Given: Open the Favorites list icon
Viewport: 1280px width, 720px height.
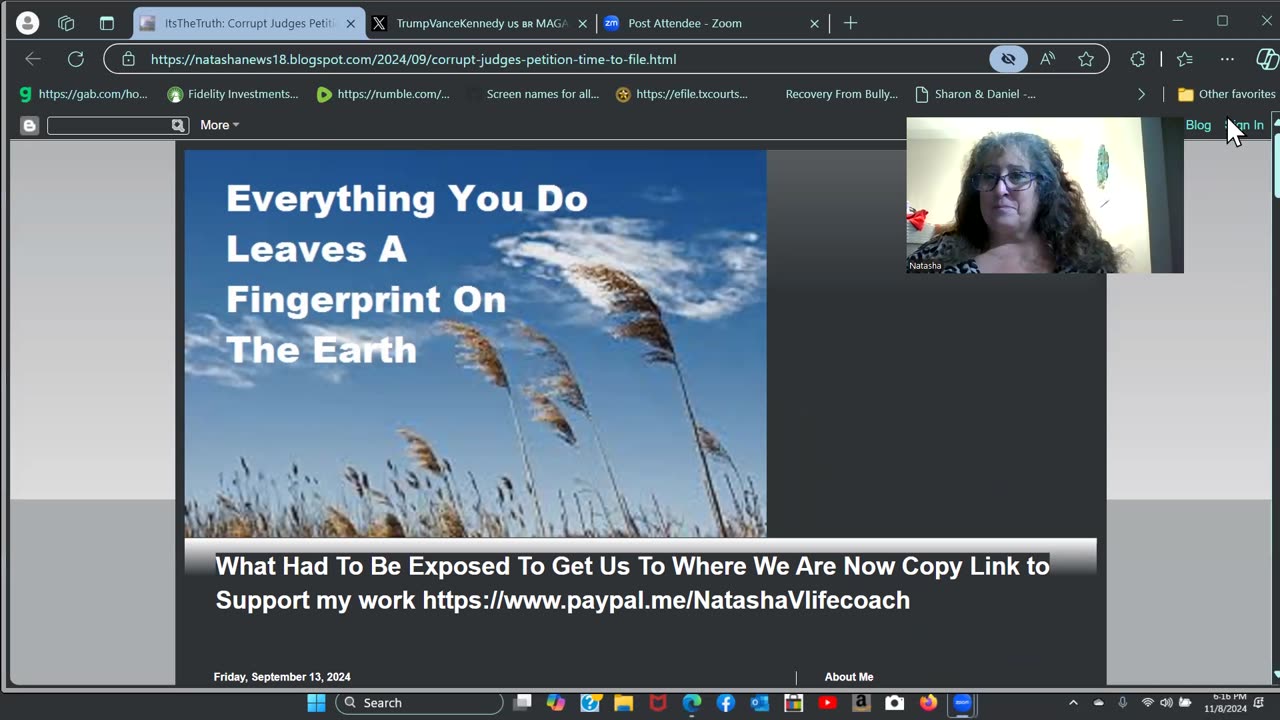Looking at the screenshot, I should (x=1185, y=59).
